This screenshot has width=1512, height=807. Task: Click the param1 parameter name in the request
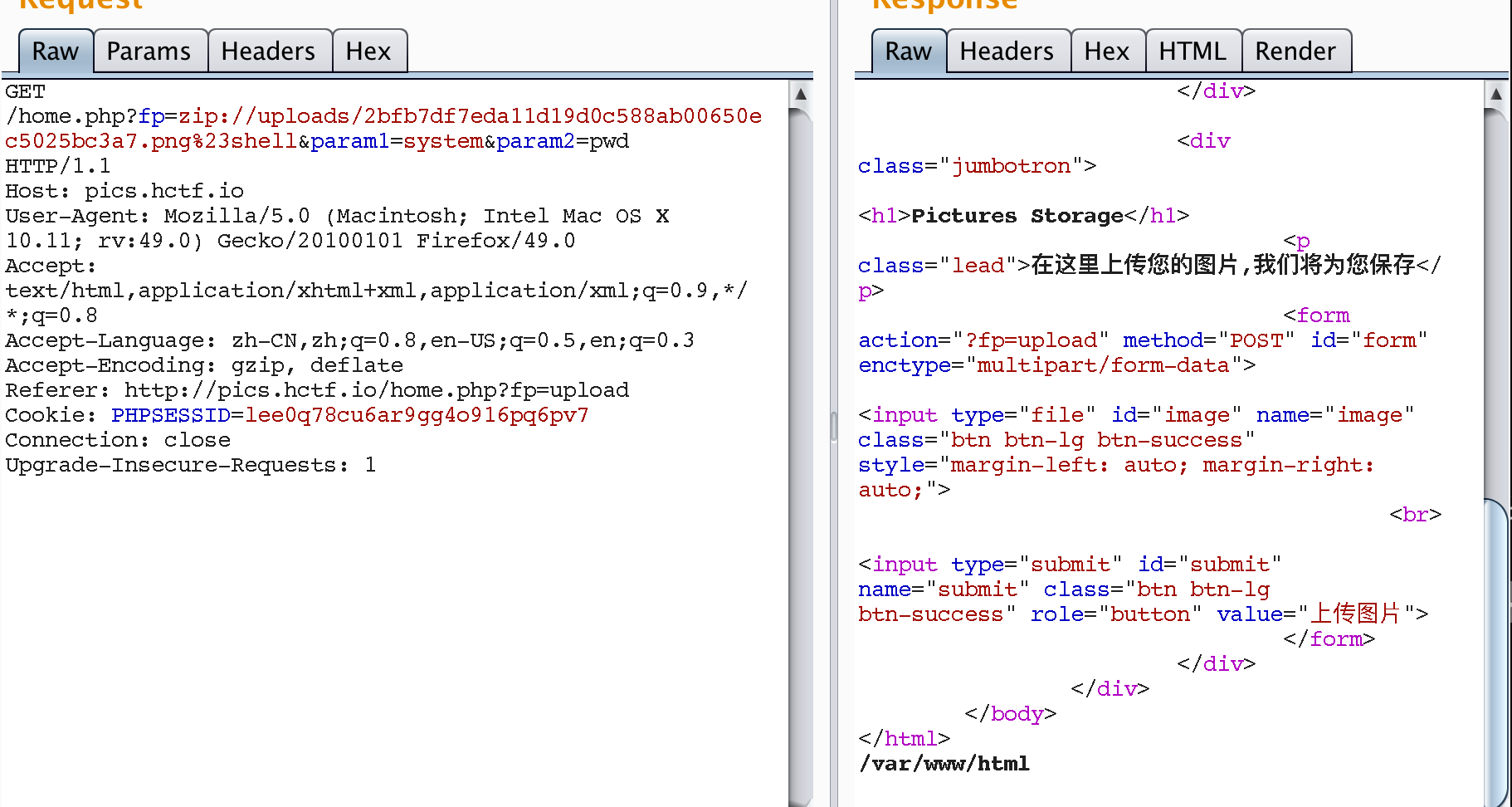pyautogui.click(x=350, y=141)
